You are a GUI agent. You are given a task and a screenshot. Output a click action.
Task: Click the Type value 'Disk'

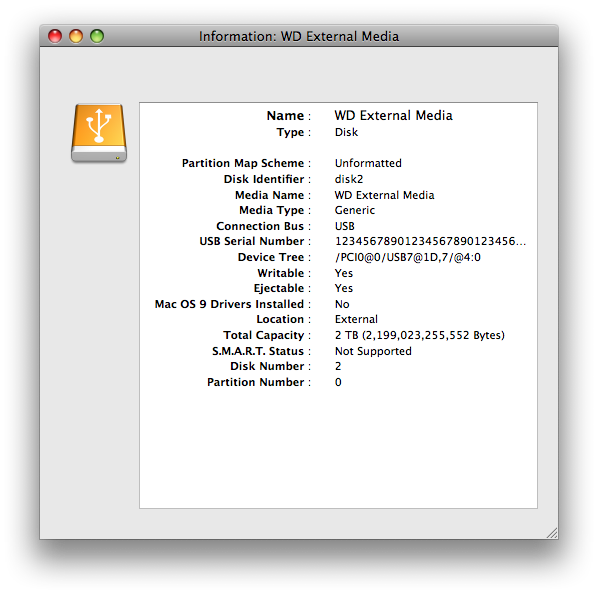click(x=346, y=132)
